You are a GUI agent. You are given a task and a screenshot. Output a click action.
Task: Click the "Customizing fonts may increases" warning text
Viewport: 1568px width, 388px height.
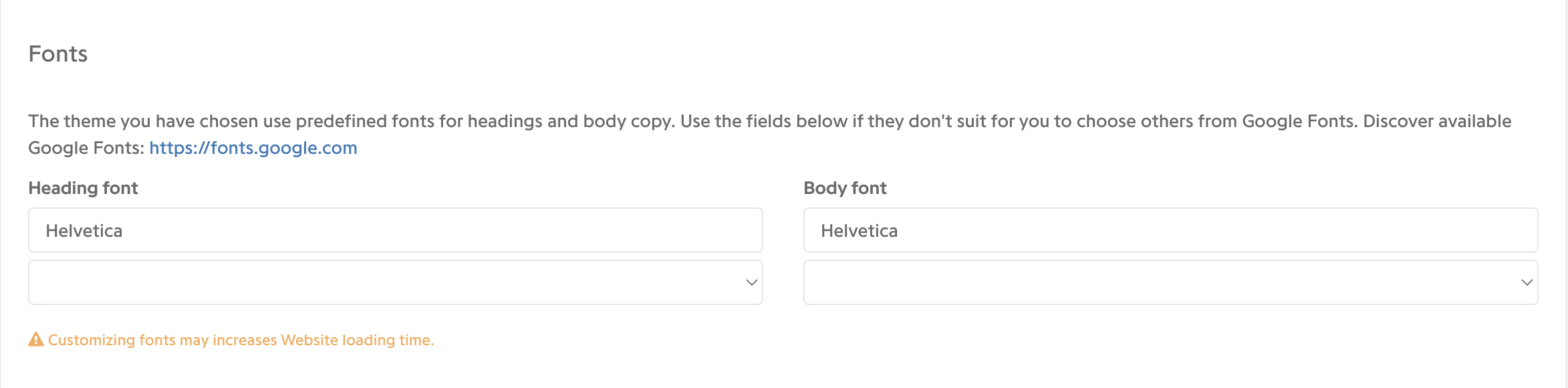(162, 340)
